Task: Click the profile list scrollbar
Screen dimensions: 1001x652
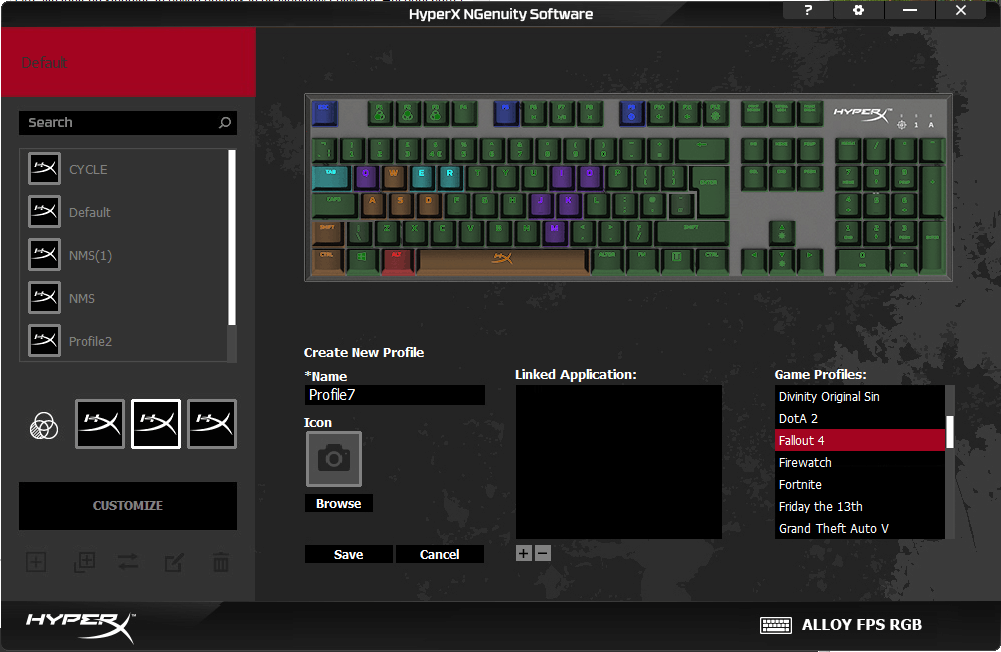Action: (x=232, y=238)
